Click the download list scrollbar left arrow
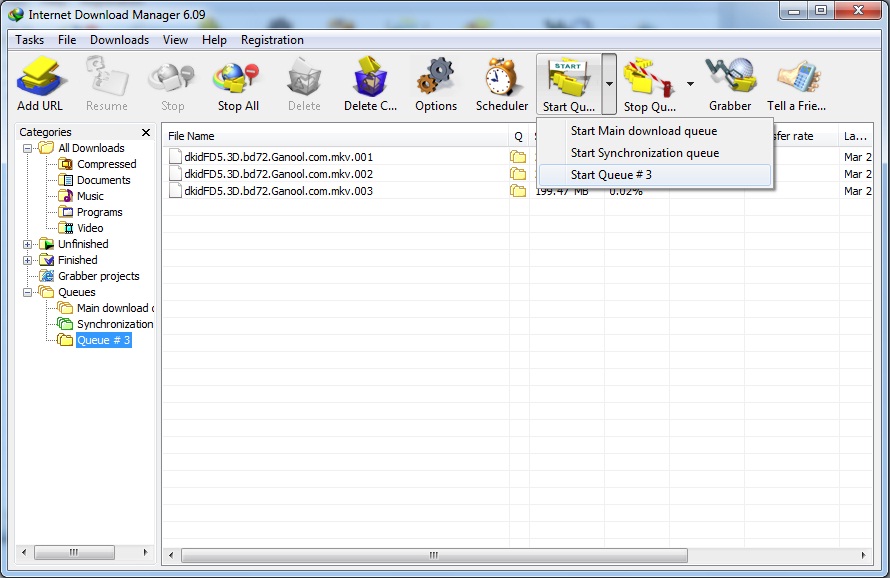Screen dimensions: 890x578 [x=171, y=555]
